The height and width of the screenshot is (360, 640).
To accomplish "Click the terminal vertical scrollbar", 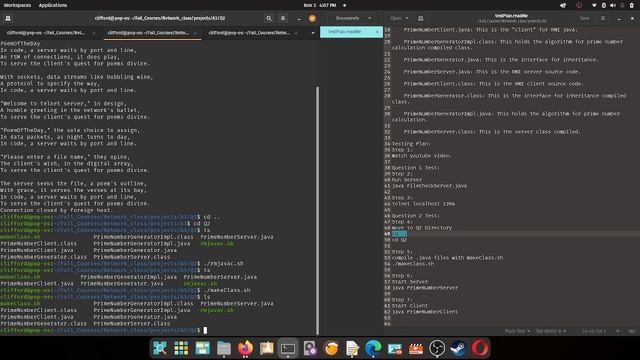I will coord(317,210).
